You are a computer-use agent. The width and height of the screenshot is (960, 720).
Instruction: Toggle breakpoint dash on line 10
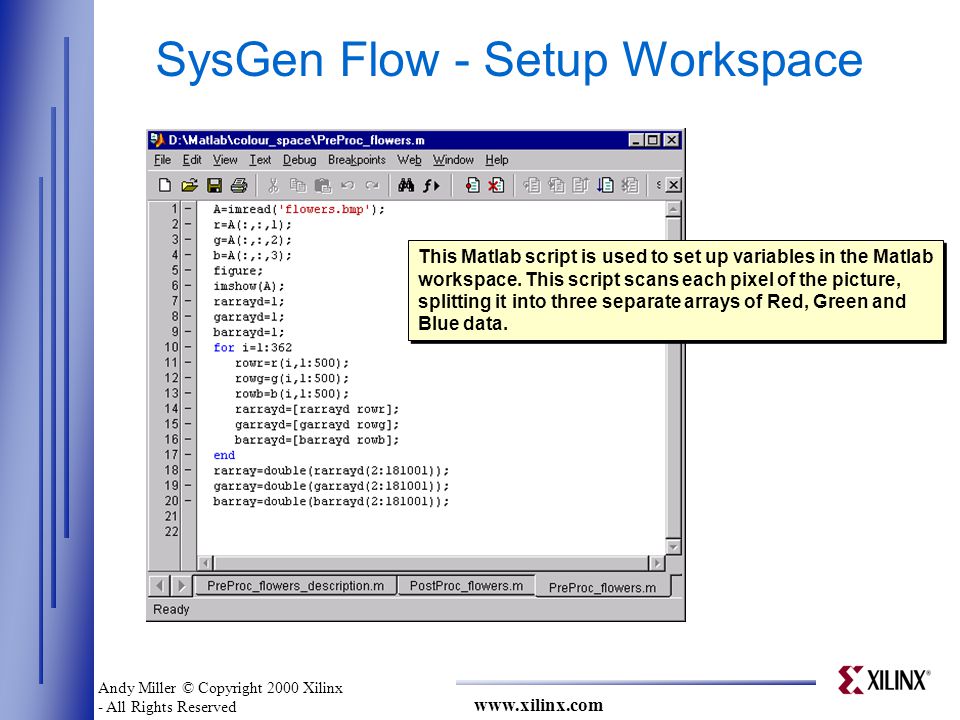pyautogui.click(x=188, y=347)
